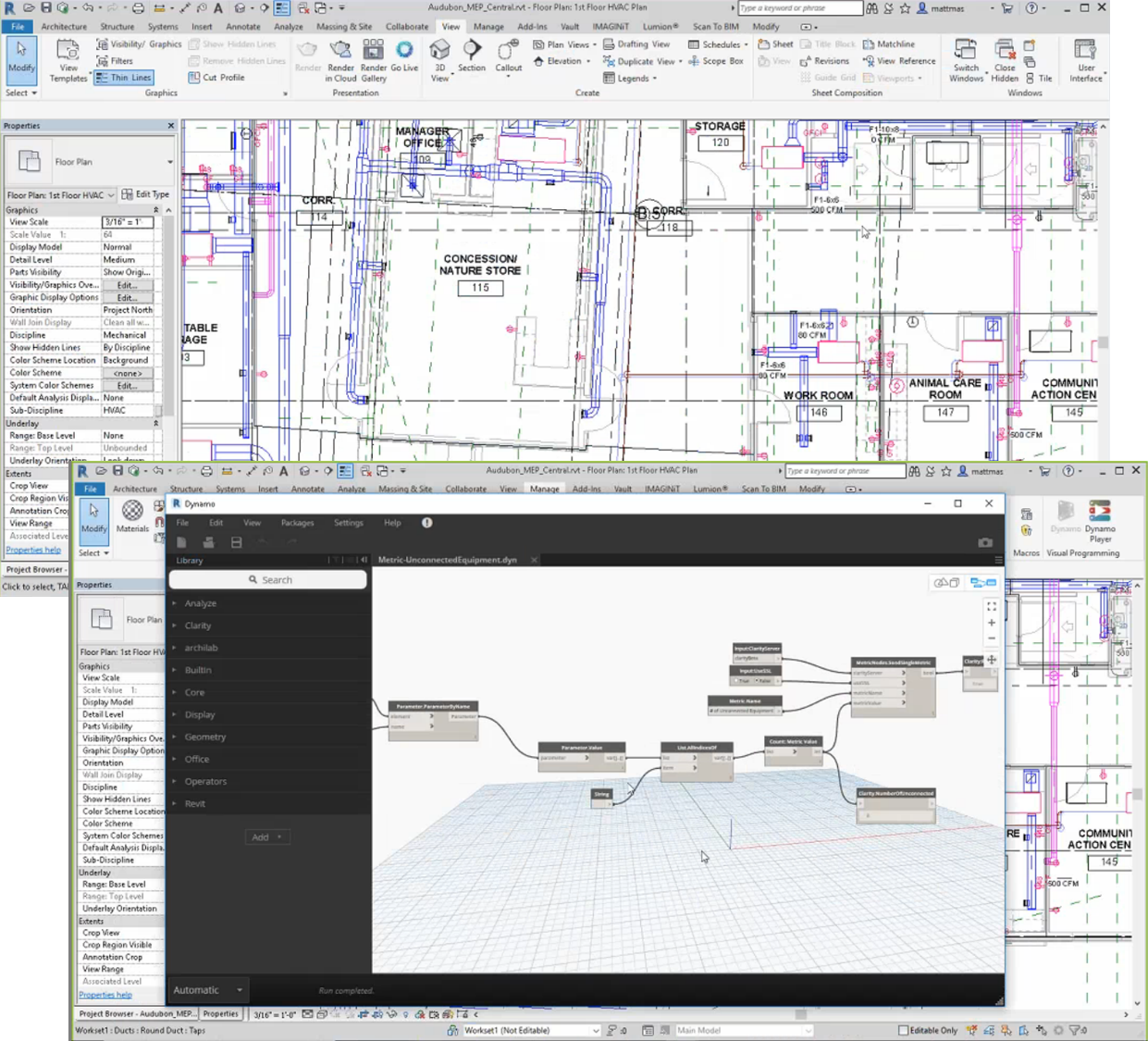The height and width of the screenshot is (1041, 1148).
Task: Select the Section tool in the Create panel
Action: [472, 56]
